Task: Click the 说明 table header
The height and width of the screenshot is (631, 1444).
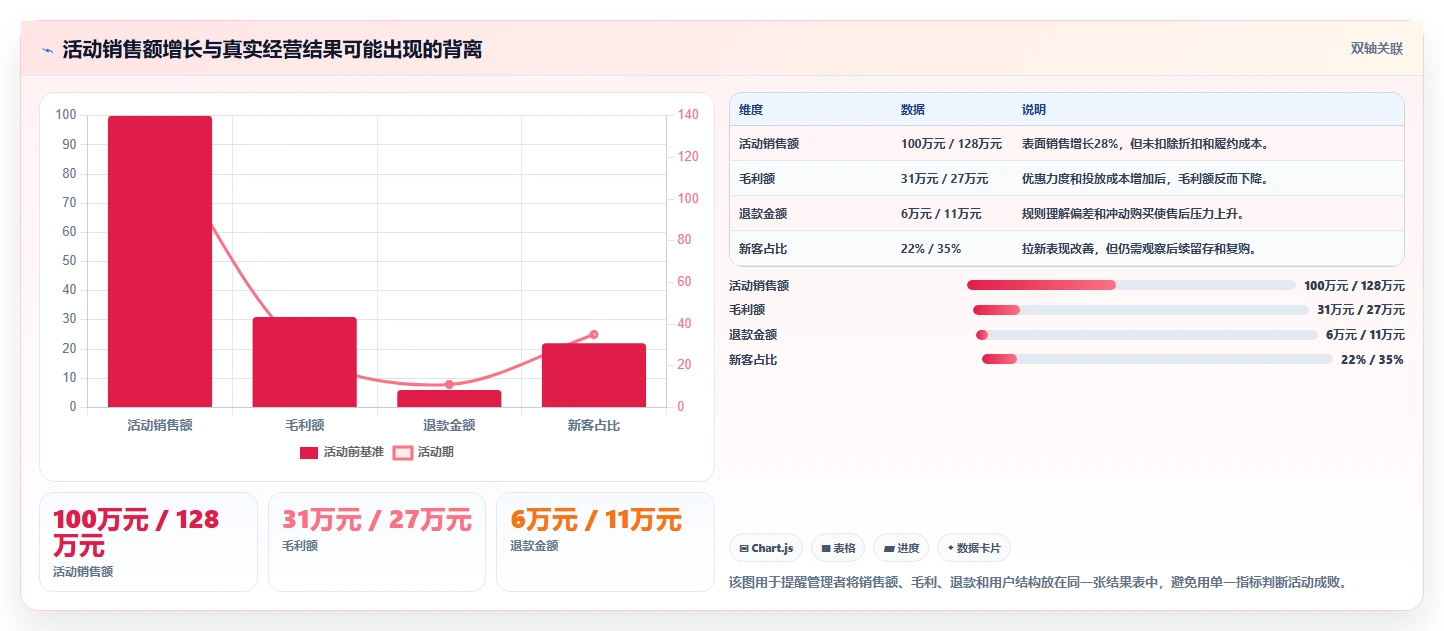Action: tap(1034, 110)
